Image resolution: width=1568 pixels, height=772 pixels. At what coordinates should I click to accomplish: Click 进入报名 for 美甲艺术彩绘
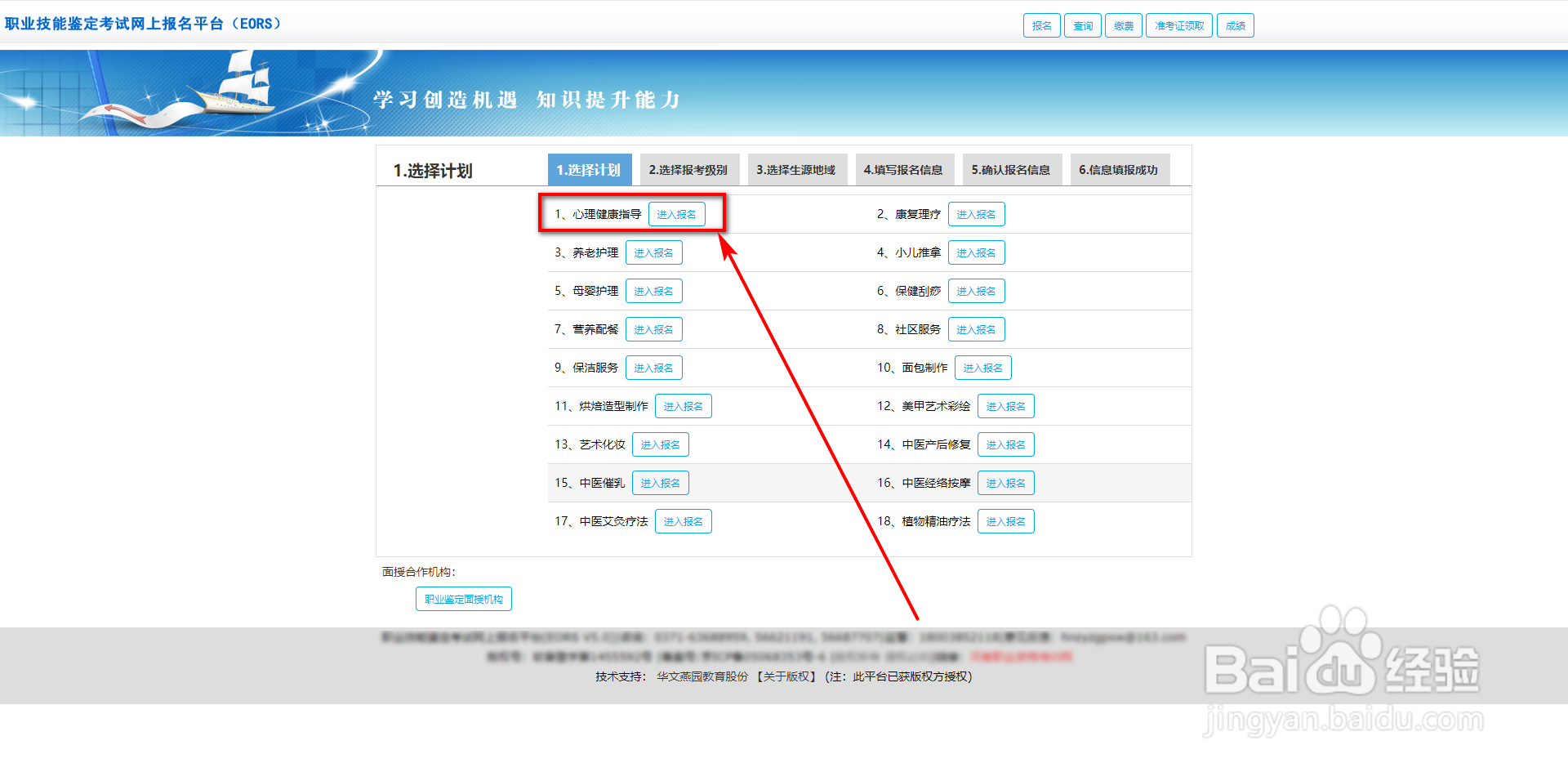pyautogui.click(x=1005, y=406)
